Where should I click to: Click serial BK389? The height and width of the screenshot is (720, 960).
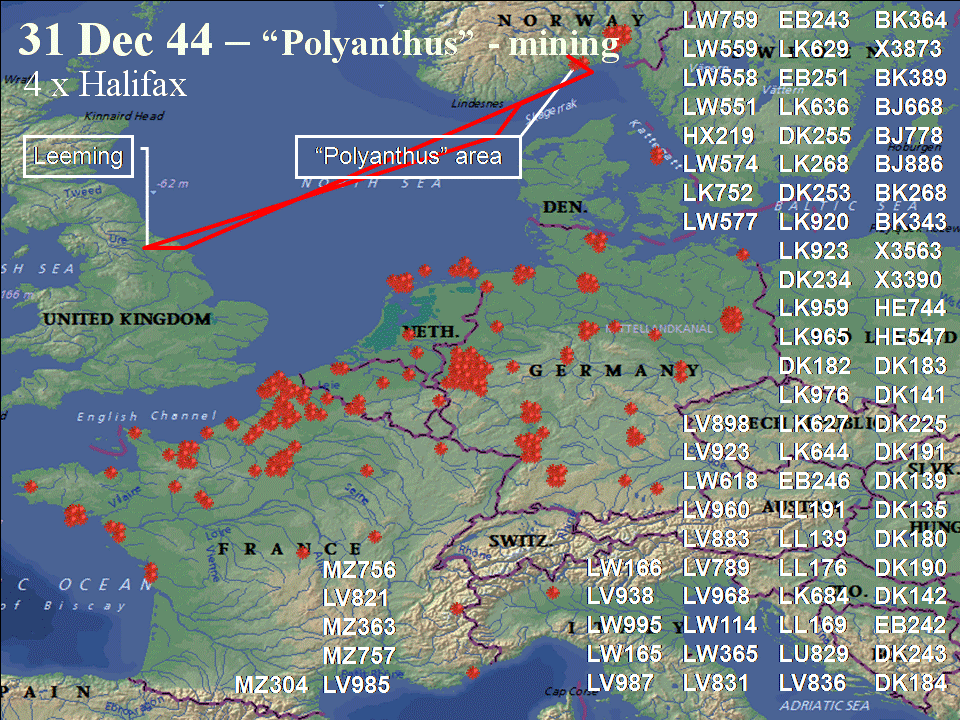coord(910,78)
